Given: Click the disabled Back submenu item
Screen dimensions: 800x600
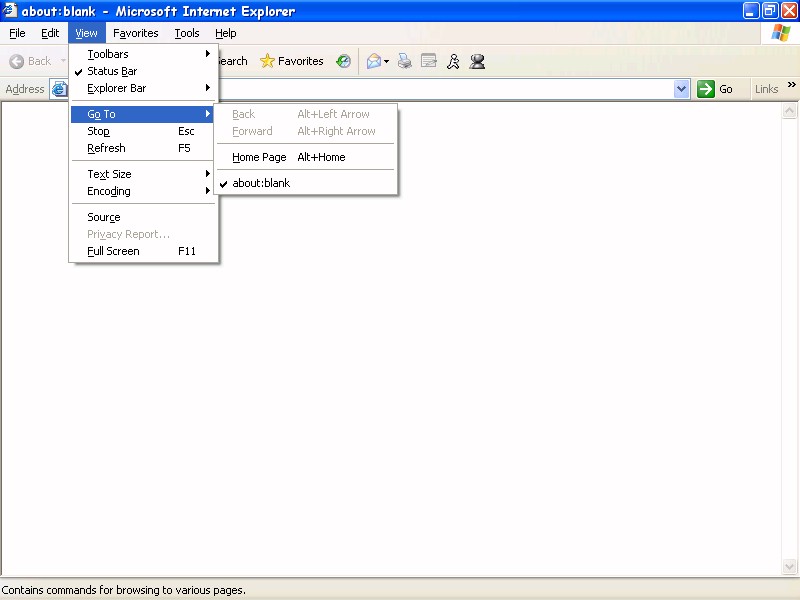Looking at the screenshot, I should click(306, 114).
